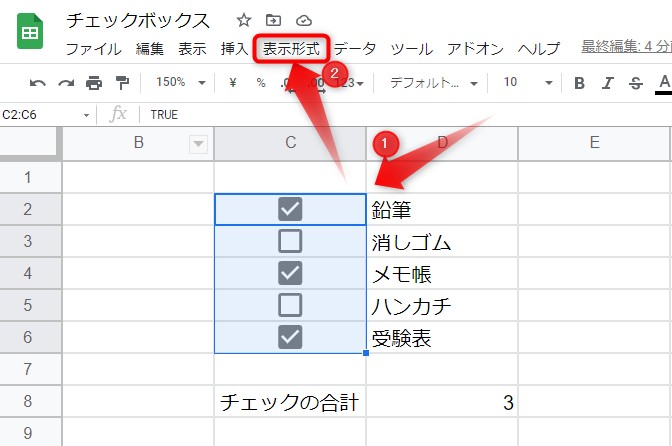Move document with folder icon
Image resolution: width=672 pixels, height=446 pixels.
click(273, 20)
